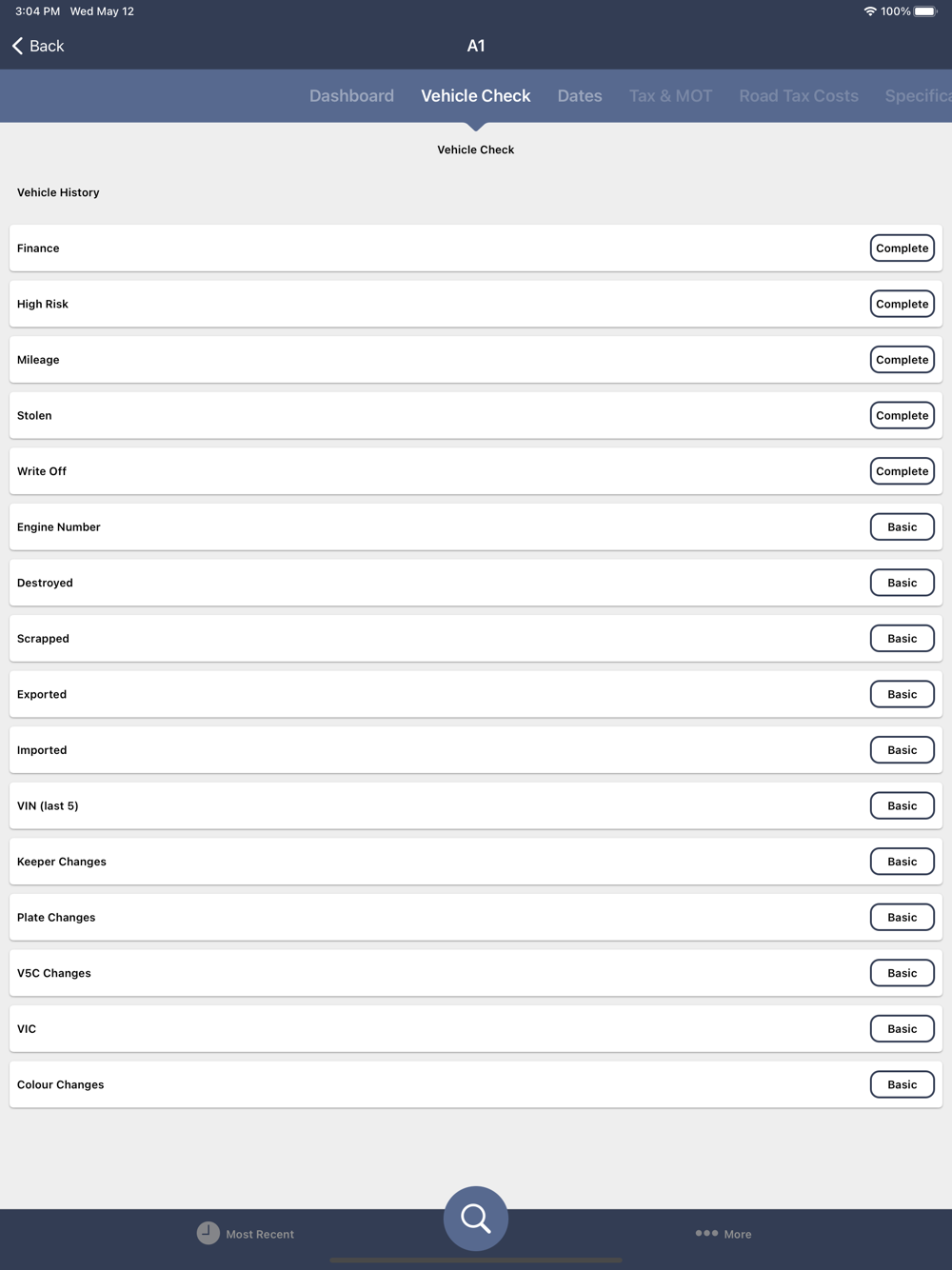Tap the magnifying glass search icon
This screenshot has height=1270, width=952.
(x=476, y=1218)
